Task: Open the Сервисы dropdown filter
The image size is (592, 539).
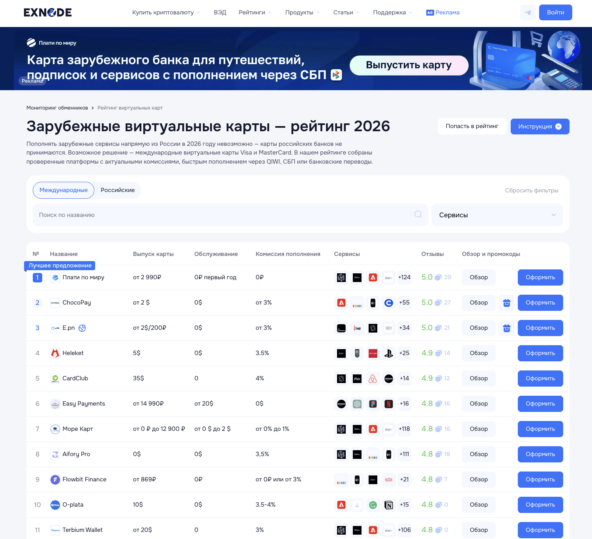Action: (497, 215)
